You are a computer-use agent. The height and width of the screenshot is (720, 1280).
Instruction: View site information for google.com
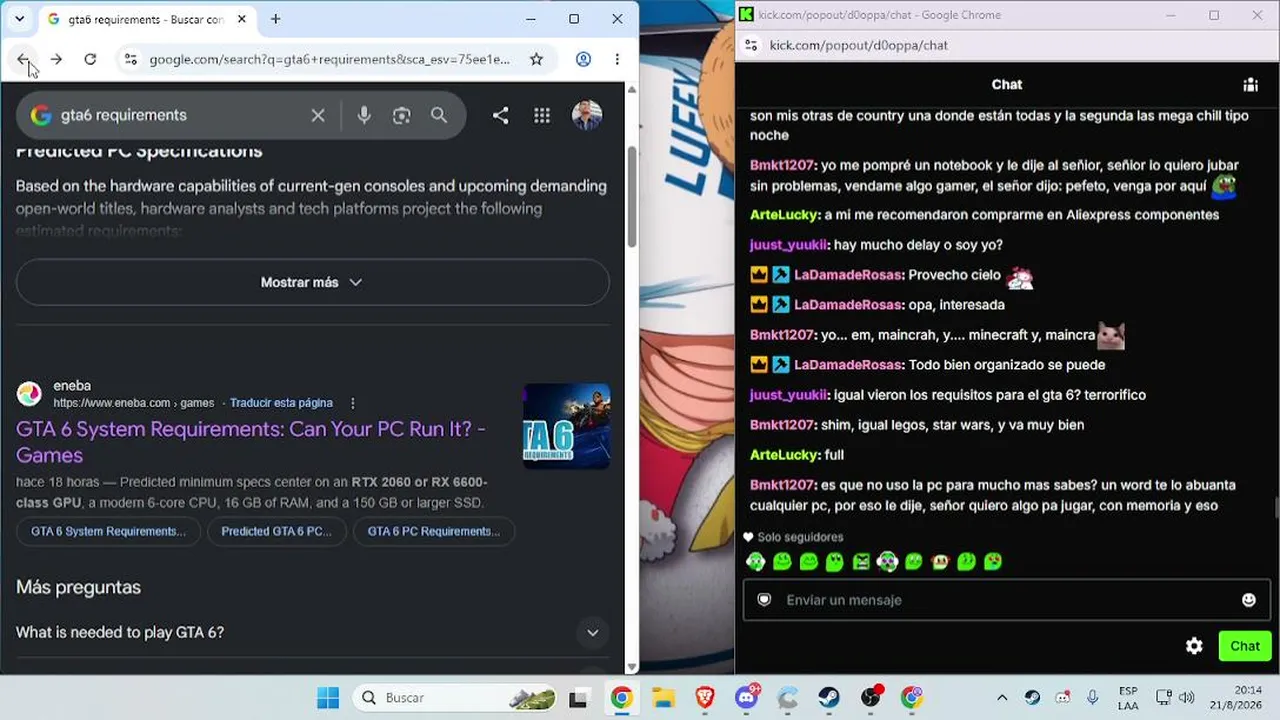(x=130, y=59)
